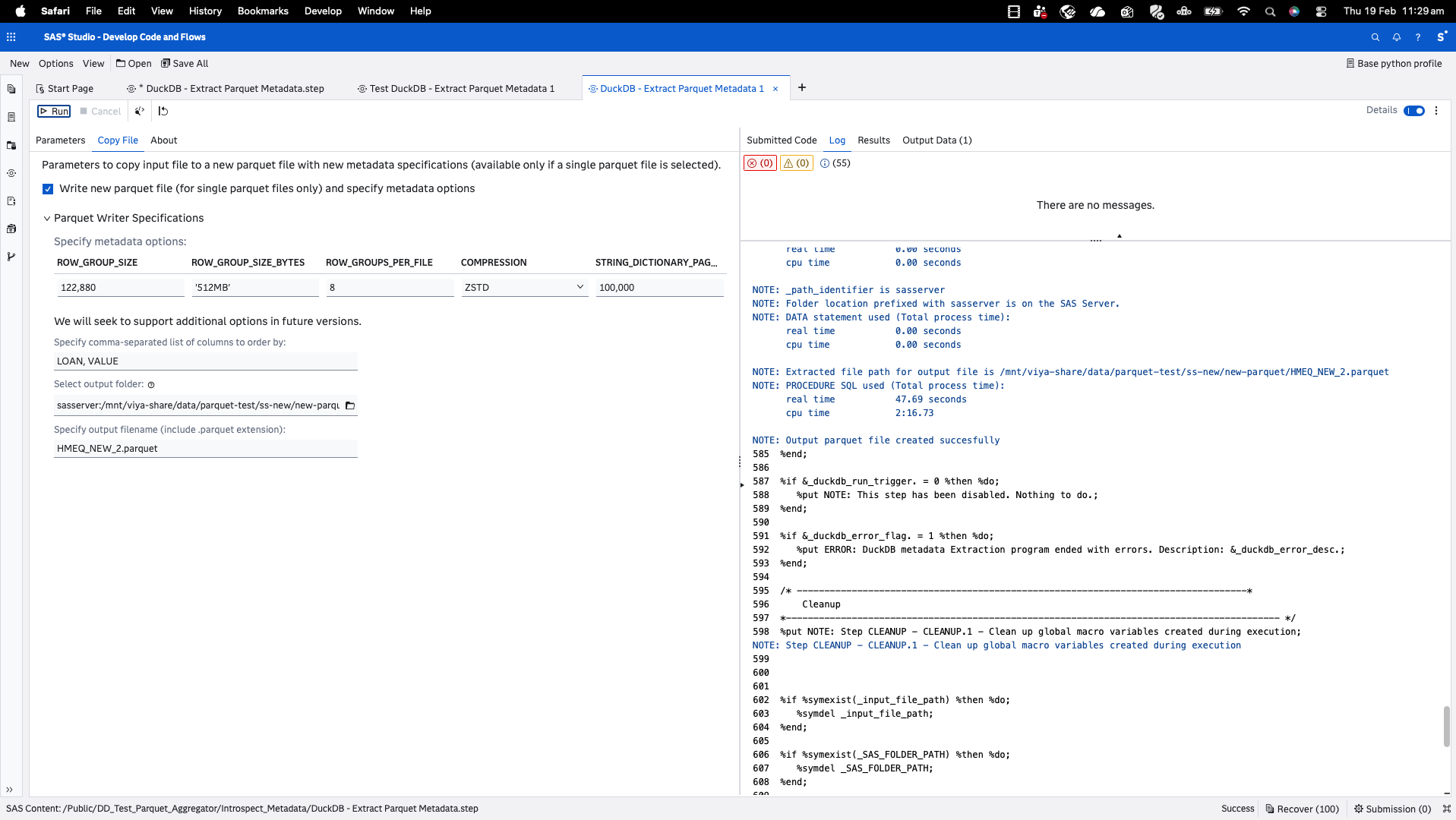Open search in SAS Studio header
Viewport: 1456px width, 820px height.
(1375, 37)
